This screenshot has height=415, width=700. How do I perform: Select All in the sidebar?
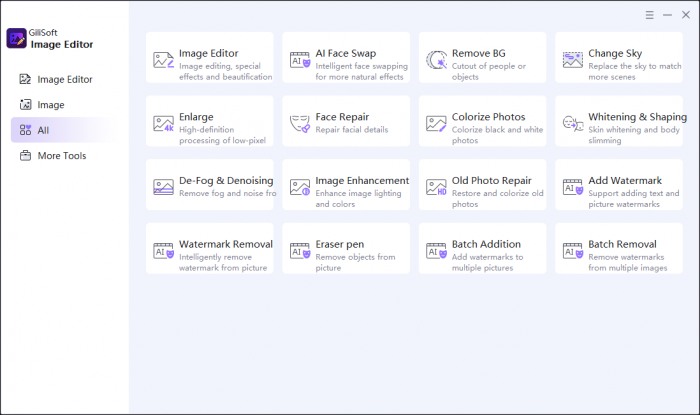pos(65,130)
